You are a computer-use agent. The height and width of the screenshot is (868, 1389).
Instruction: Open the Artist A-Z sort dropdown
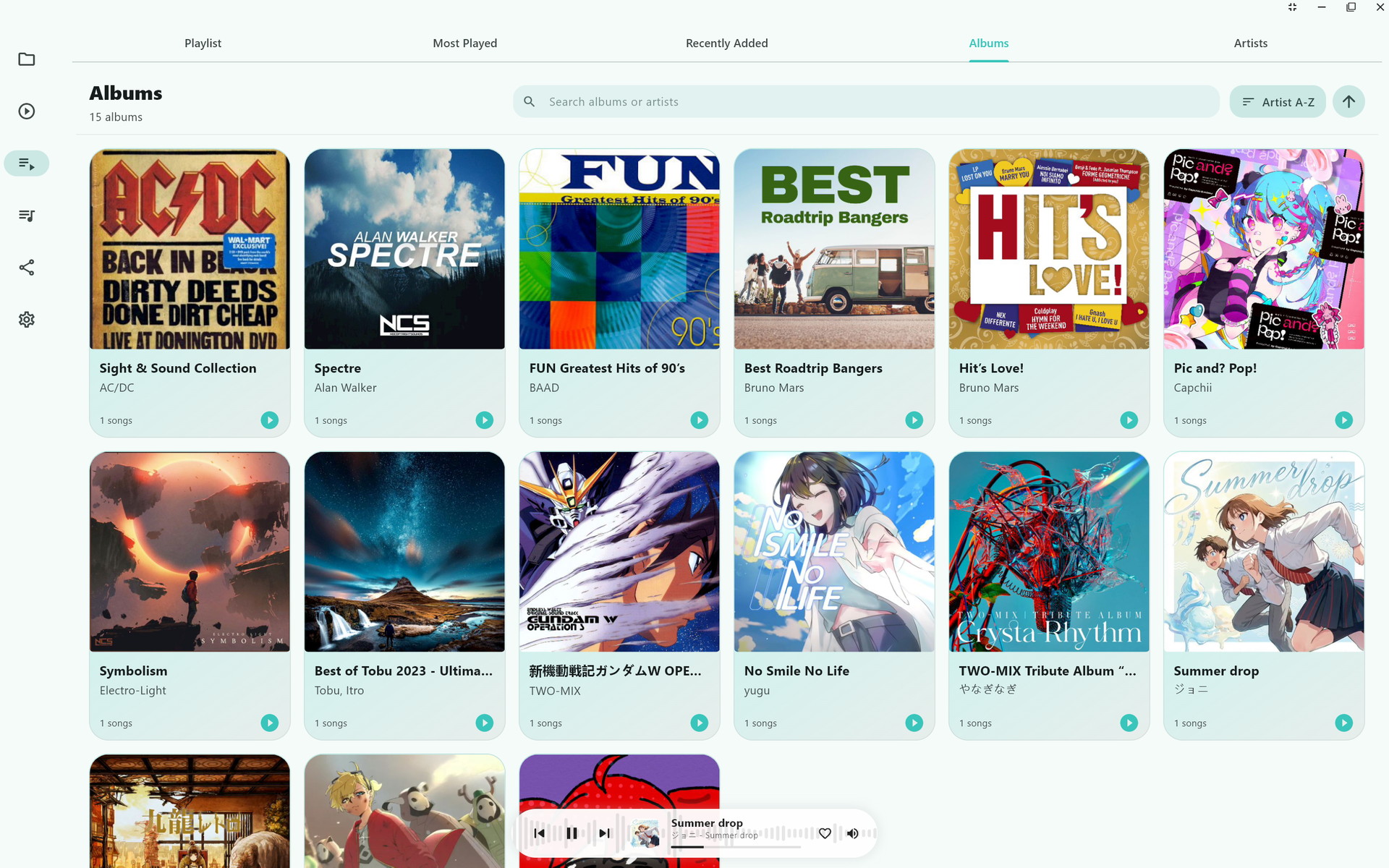point(1278,102)
